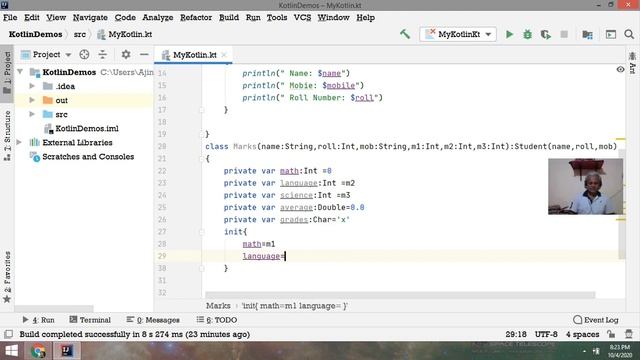Image resolution: width=640 pixels, height=360 pixels.
Task: Open the Project tool window side tab
Action: click(x=7, y=73)
